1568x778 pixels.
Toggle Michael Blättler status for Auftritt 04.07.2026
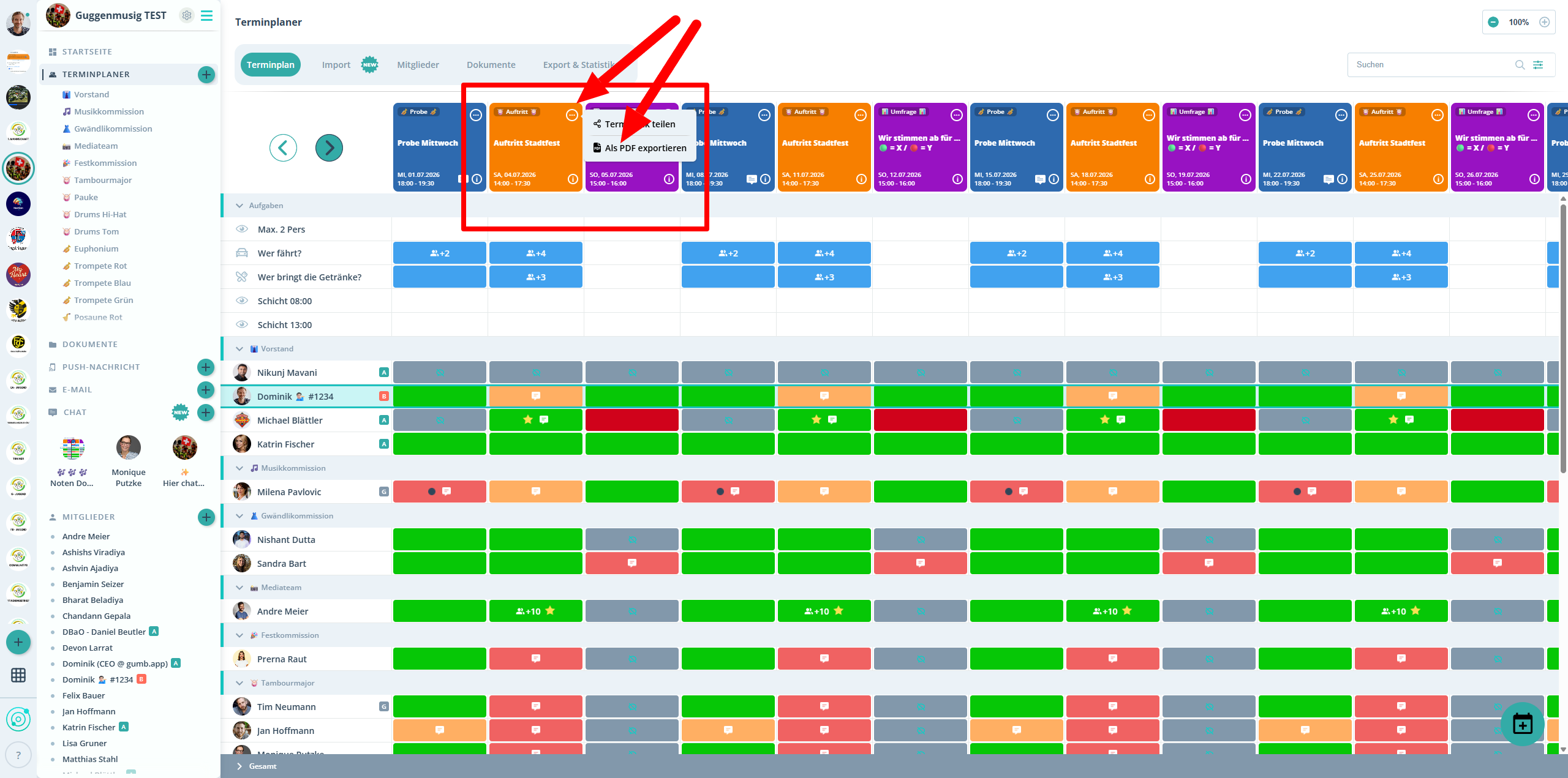click(536, 420)
